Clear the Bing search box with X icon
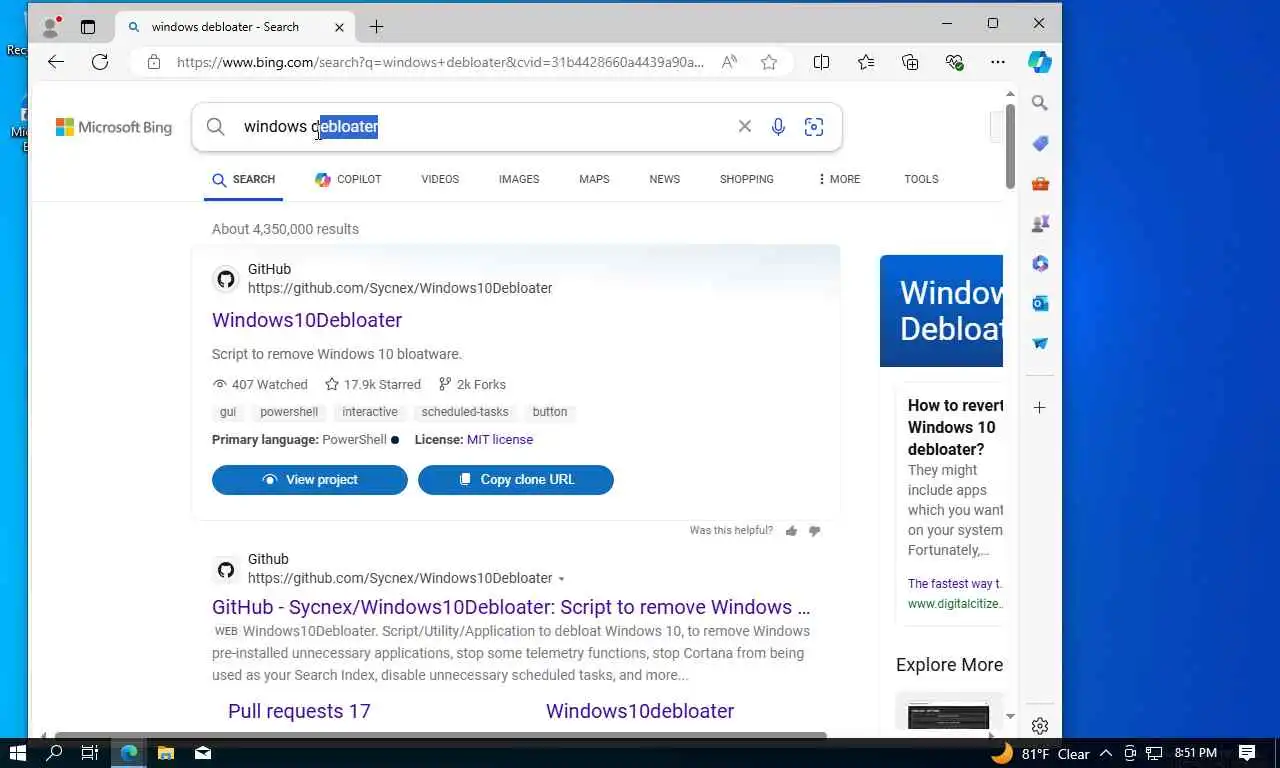 (745, 126)
